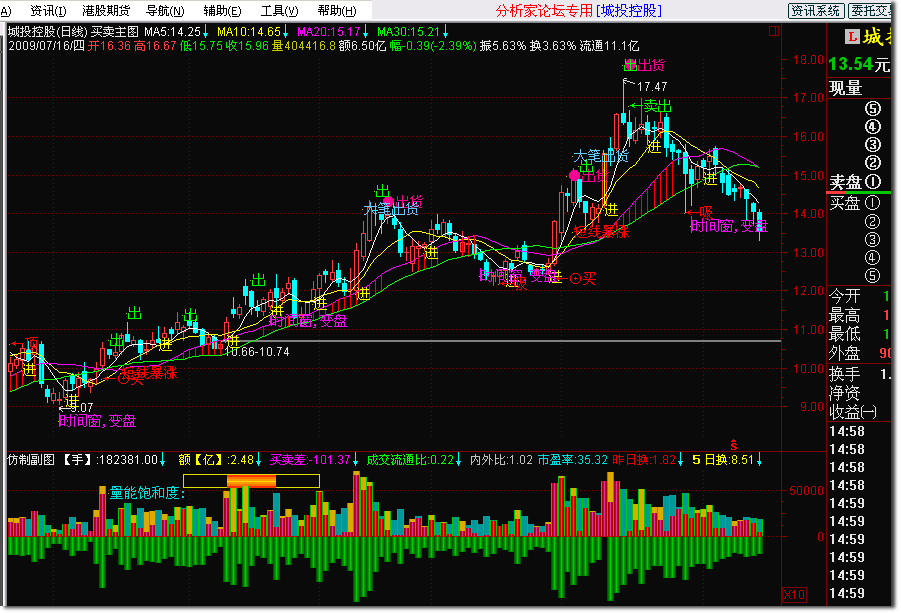Follow the blue [城投控股] link
901x613 pixels.
click(x=629, y=10)
